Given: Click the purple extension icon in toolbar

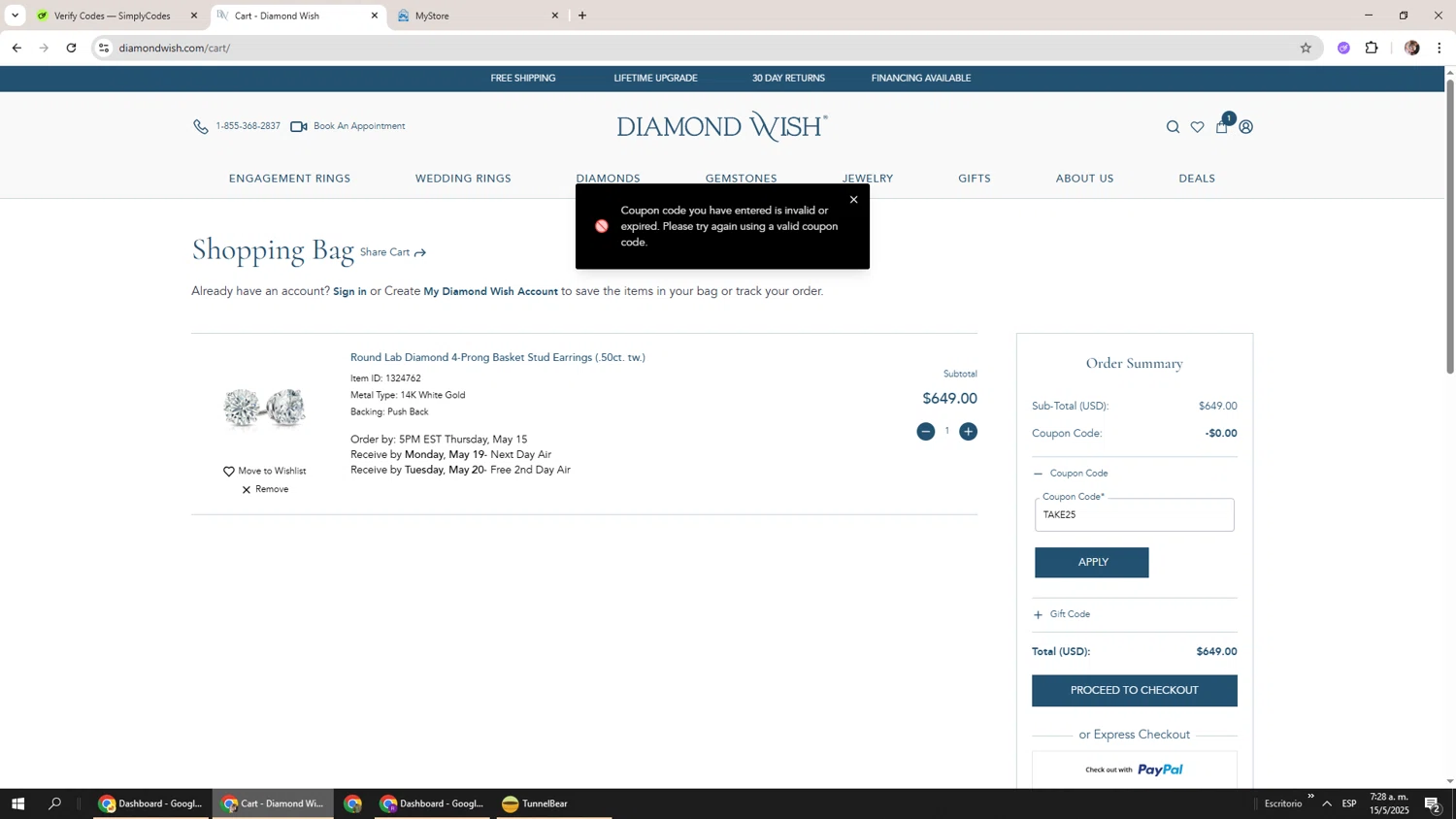Looking at the screenshot, I should click(1343, 48).
